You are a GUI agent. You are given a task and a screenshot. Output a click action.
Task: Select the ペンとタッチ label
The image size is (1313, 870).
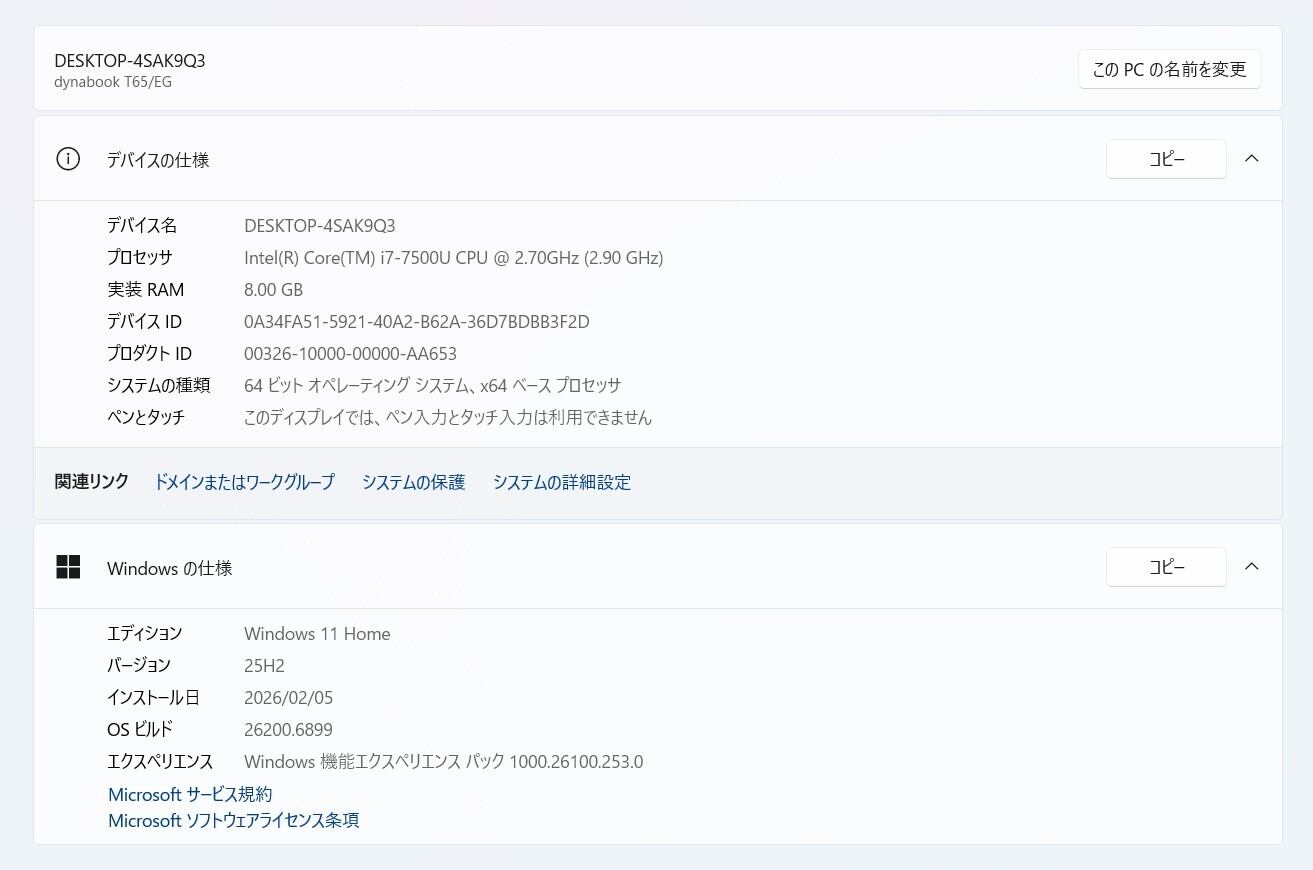coord(145,417)
